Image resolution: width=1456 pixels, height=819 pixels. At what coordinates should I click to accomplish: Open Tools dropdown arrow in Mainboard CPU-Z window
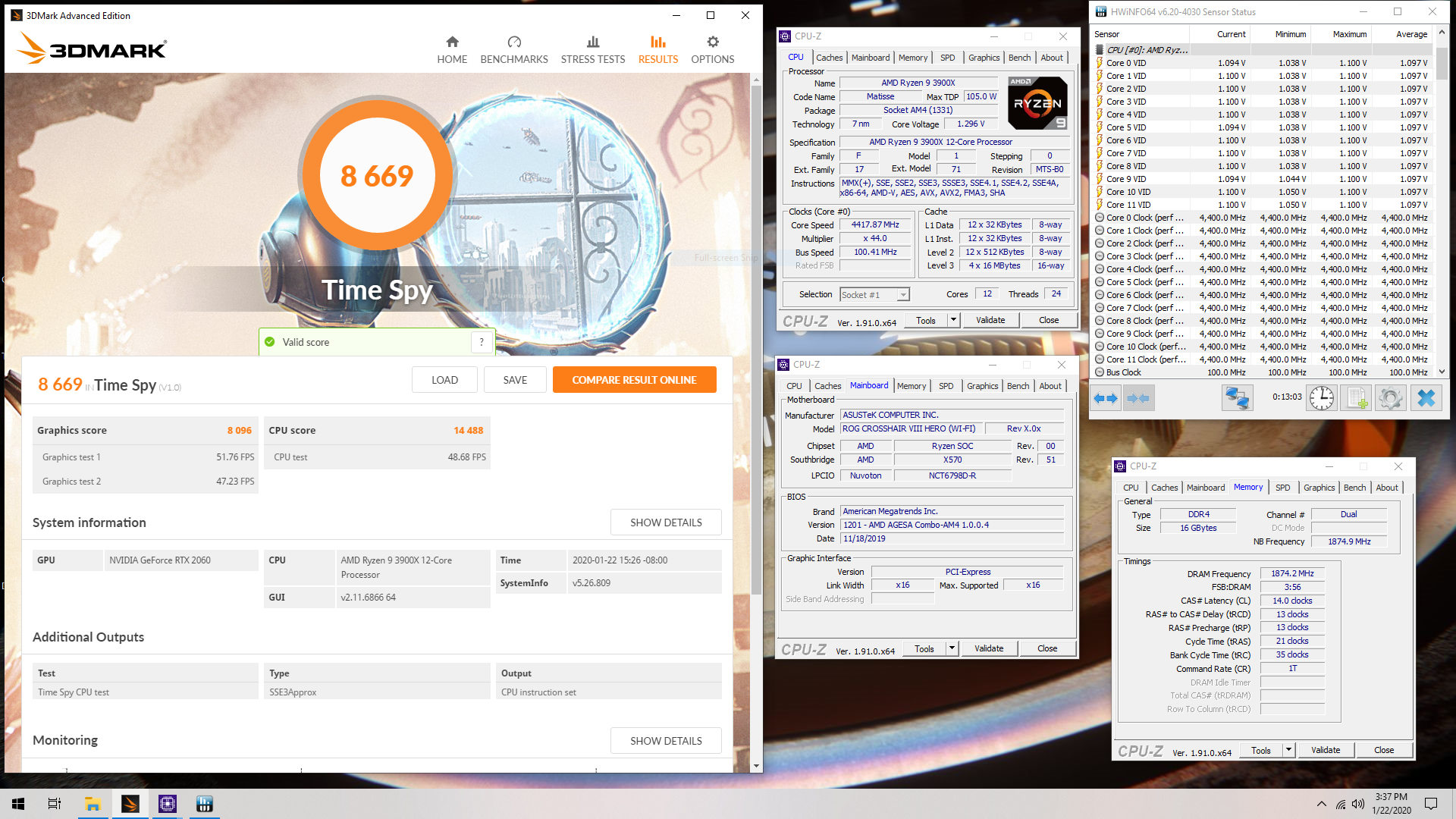(952, 648)
